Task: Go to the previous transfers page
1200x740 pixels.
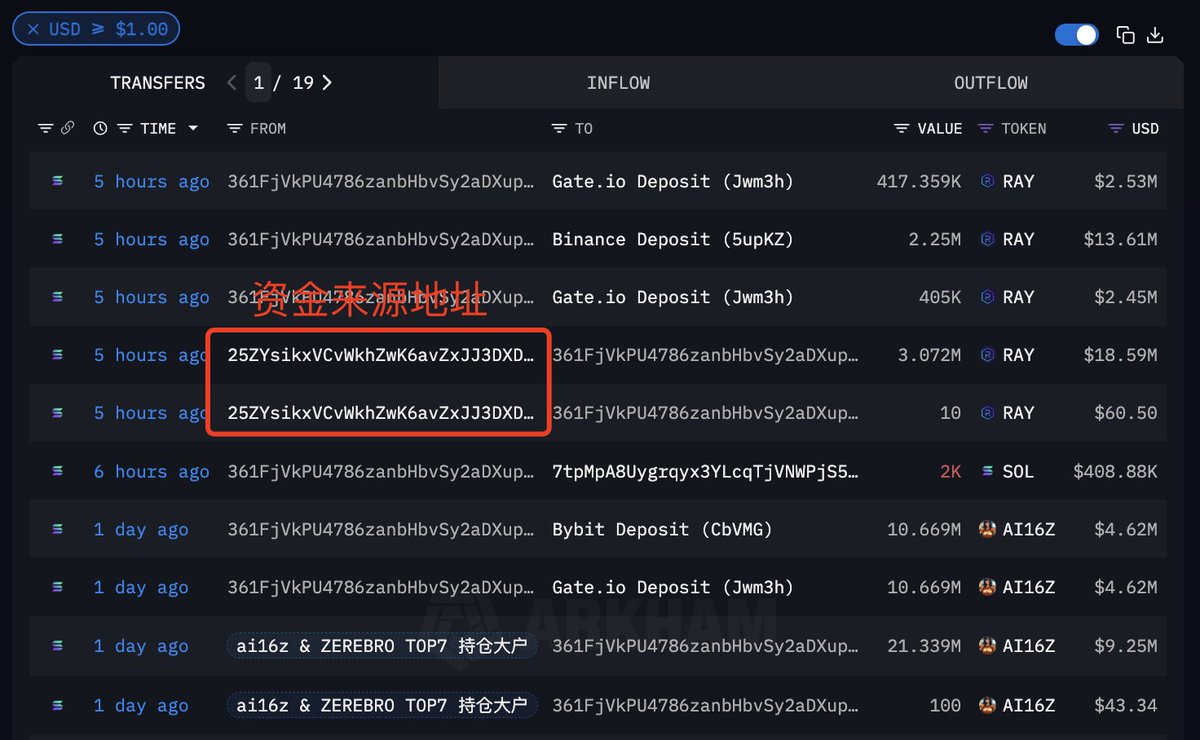Action: click(232, 83)
